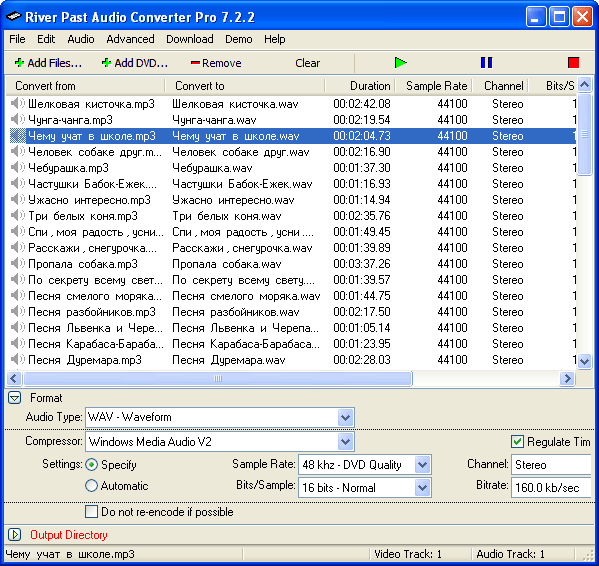599x566 pixels.
Task: Open the Advanced menu
Action: [130, 39]
